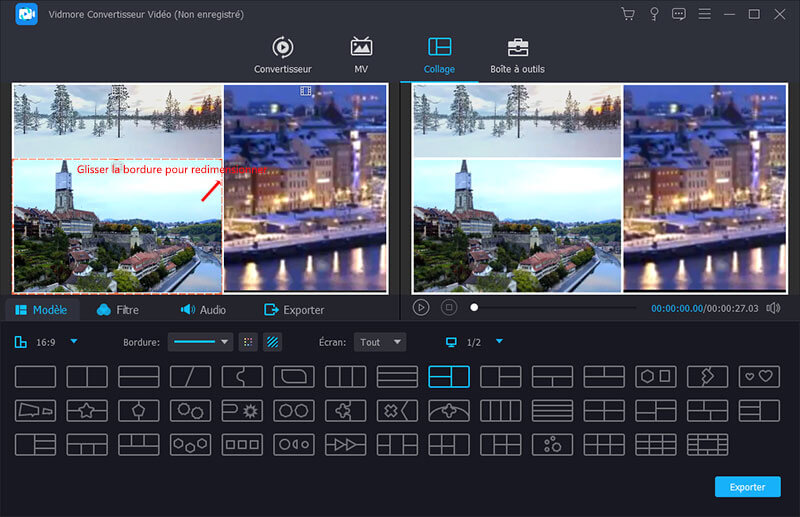Expand the 16:9 aspect ratio dropdown
This screenshot has height=517, width=800.
tap(73, 342)
